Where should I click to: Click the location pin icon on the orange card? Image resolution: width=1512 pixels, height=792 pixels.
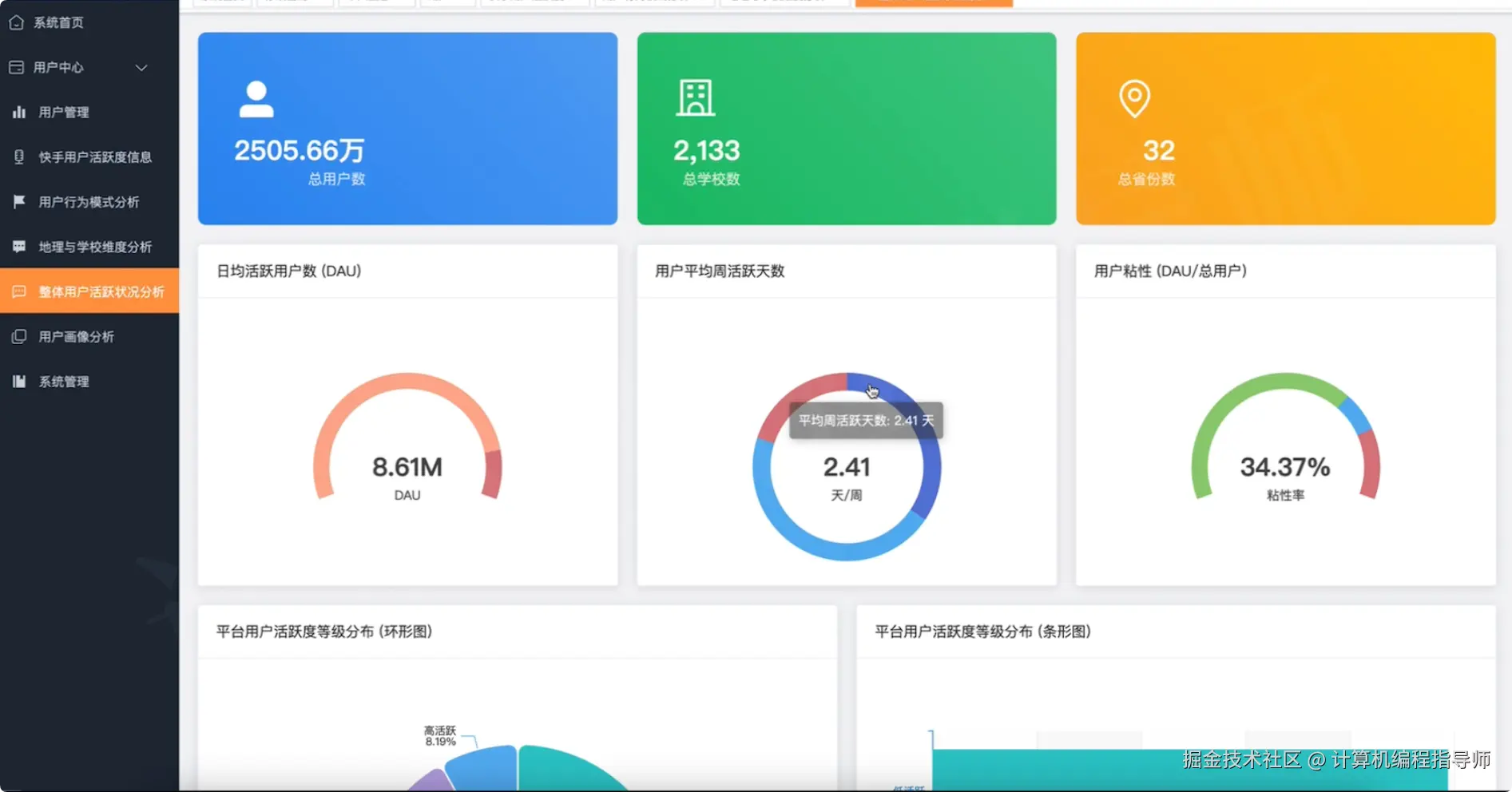click(x=1135, y=97)
